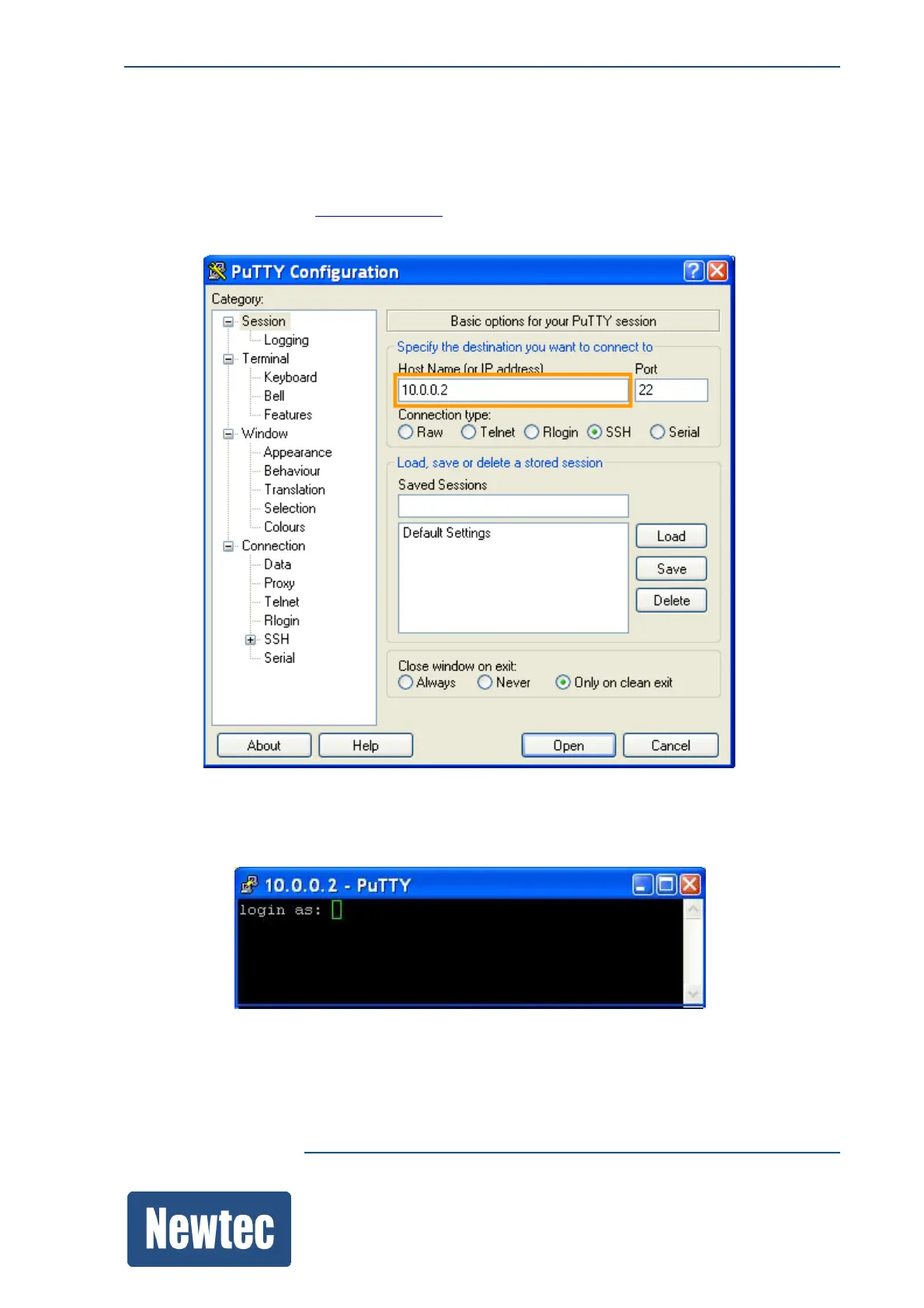Screen dimensions: 924x1308
Task: Click the Saved Sessions name field
Action: click(x=513, y=506)
